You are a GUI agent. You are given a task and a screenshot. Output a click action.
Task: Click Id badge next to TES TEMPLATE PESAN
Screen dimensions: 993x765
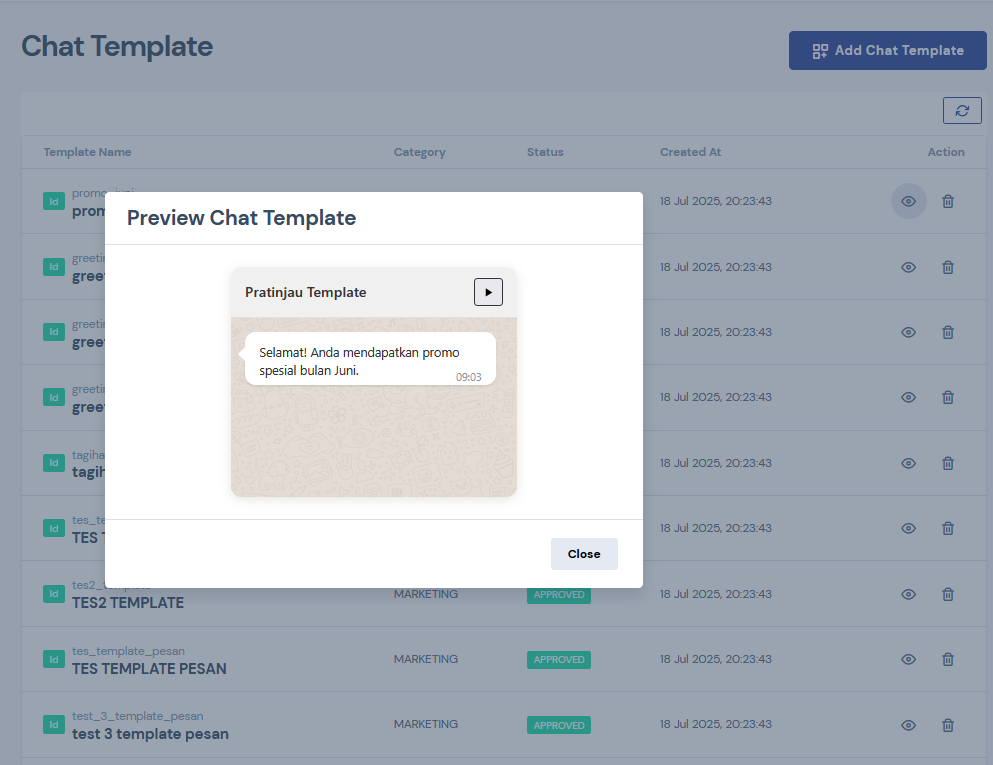pyautogui.click(x=54, y=659)
